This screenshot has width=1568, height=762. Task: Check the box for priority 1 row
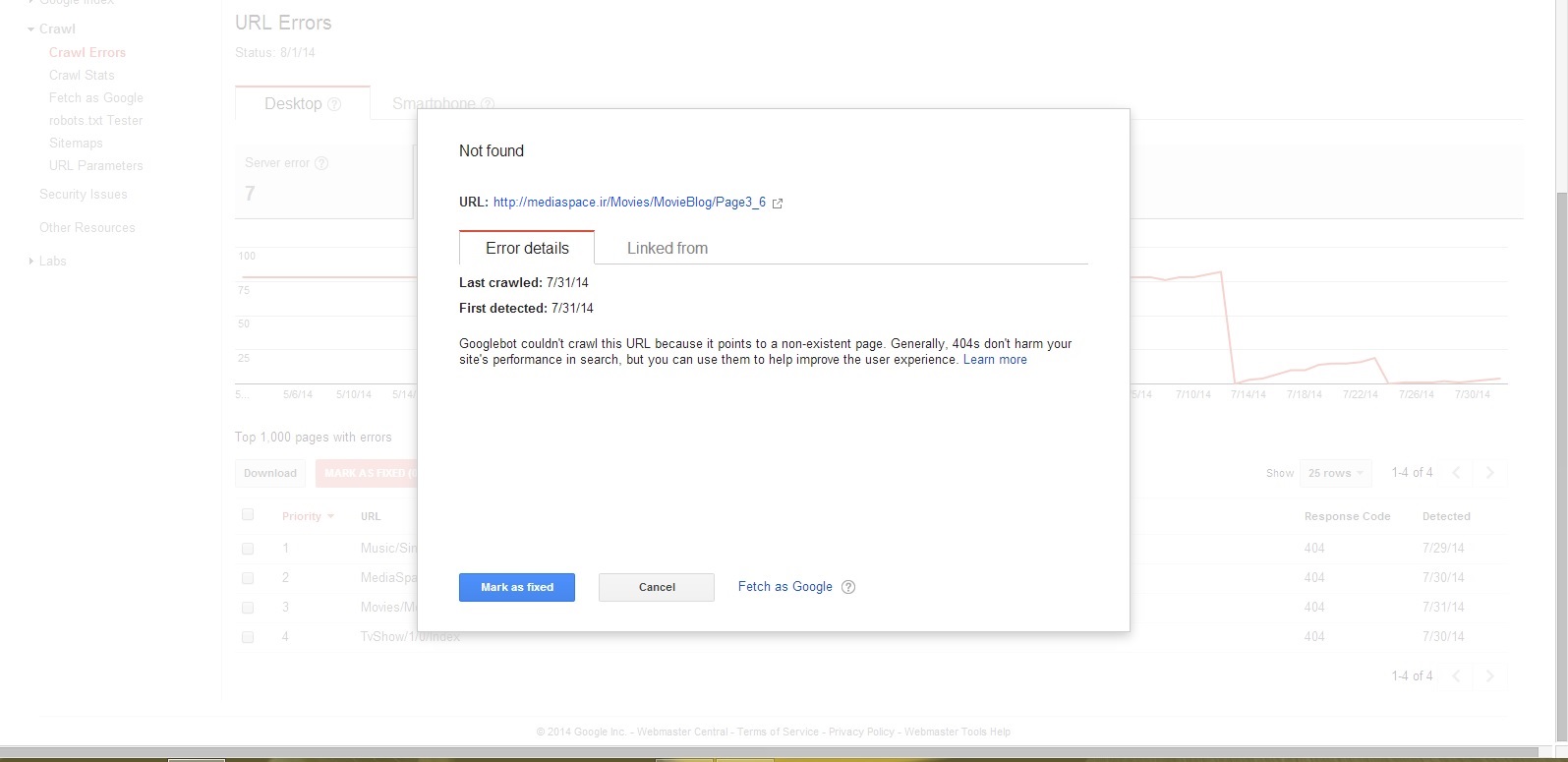248,549
